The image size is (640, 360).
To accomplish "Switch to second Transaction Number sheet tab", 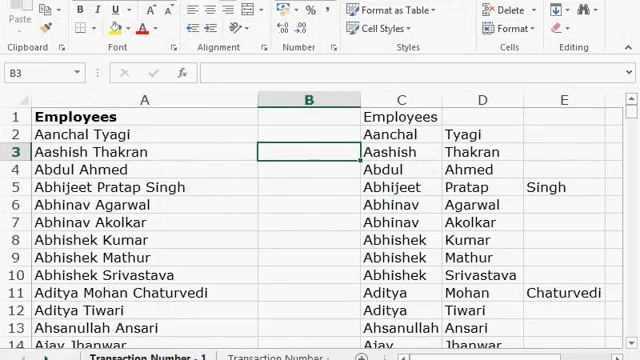I will click(279, 357).
